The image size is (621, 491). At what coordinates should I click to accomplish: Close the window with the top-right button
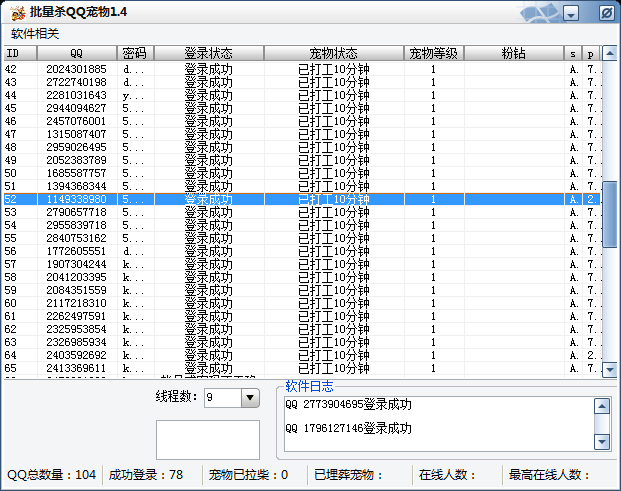[x=606, y=13]
